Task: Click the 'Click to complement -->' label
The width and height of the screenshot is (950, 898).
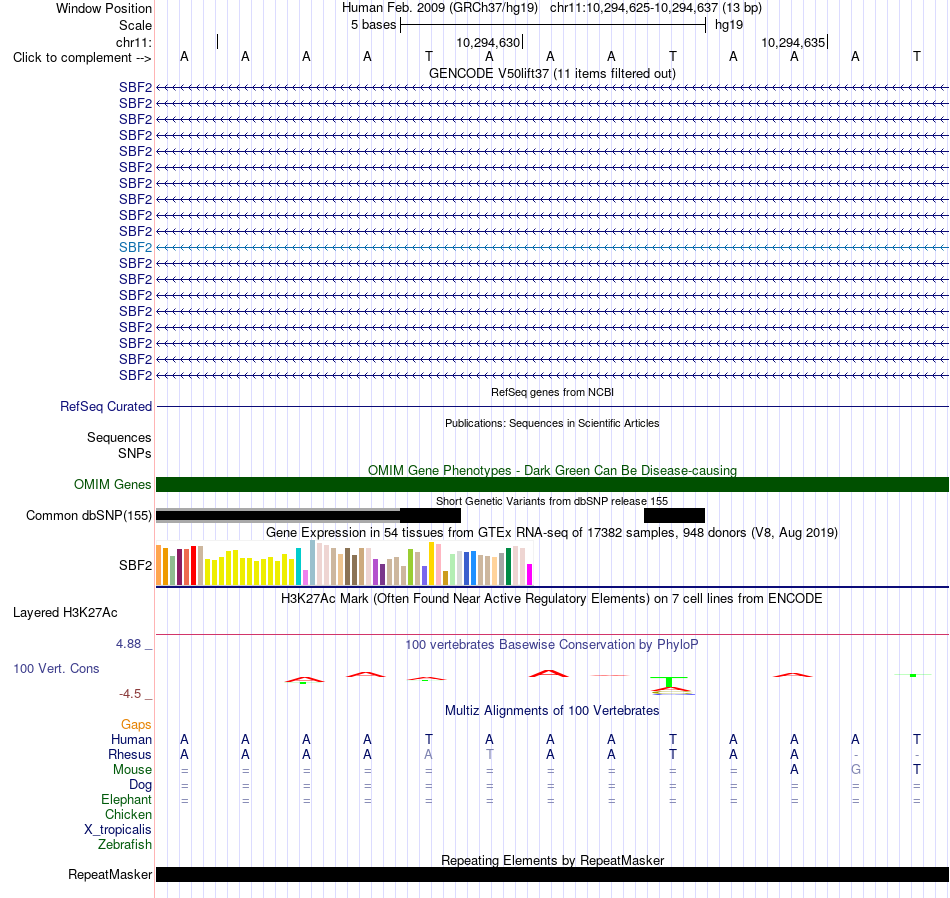Action: pyautogui.click(x=82, y=58)
